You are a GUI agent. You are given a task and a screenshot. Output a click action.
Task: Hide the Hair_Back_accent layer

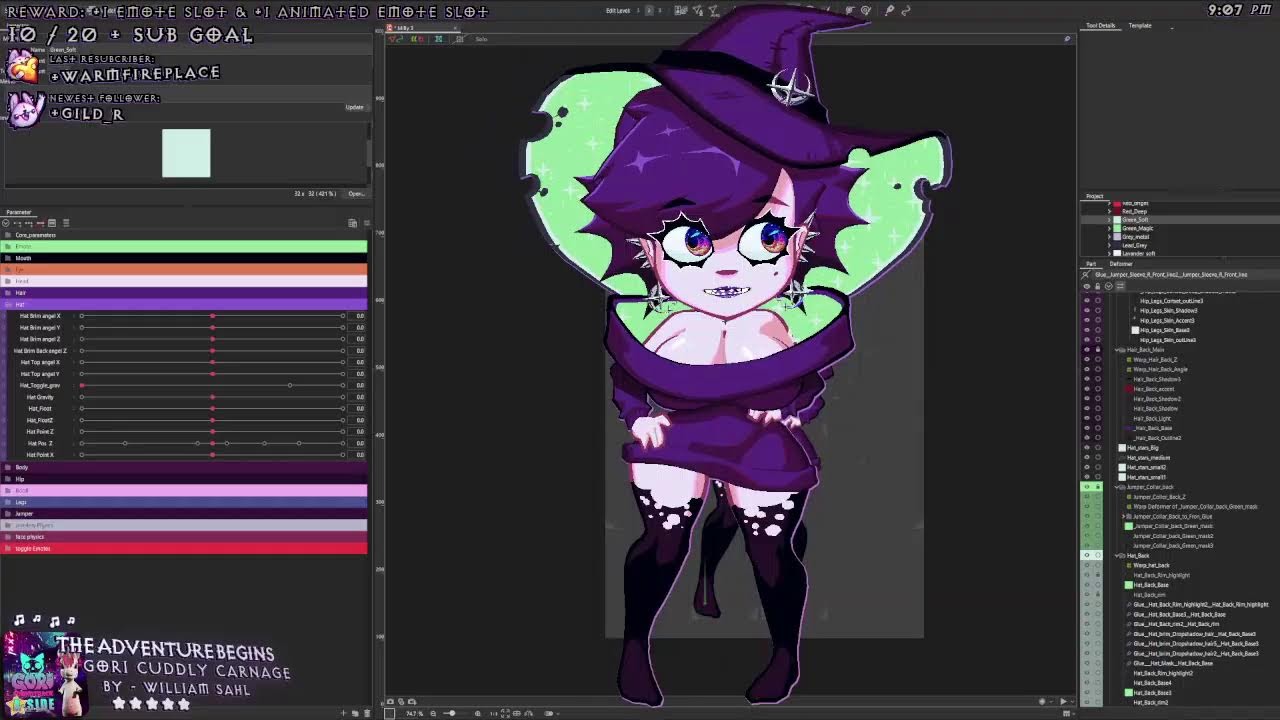coord(1087,389)
